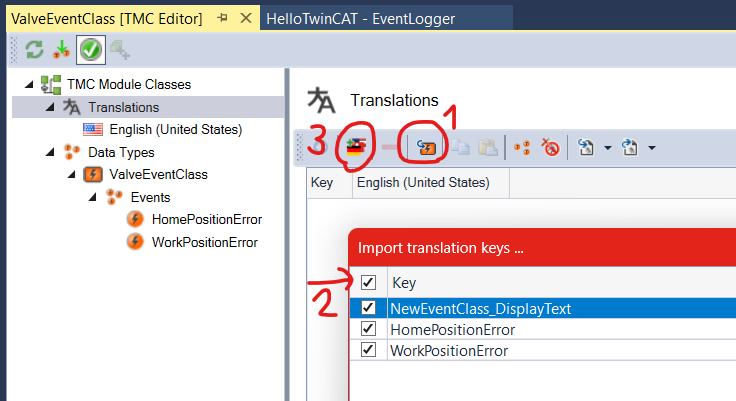Click the reload green arrows icon
736x401 pixels.
pos(34,48)
